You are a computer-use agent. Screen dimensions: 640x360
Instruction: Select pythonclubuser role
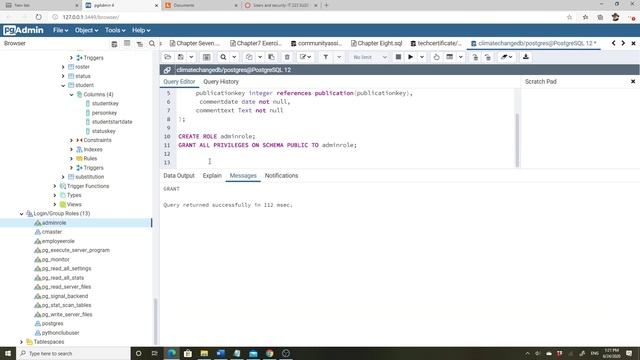[60, 333]
